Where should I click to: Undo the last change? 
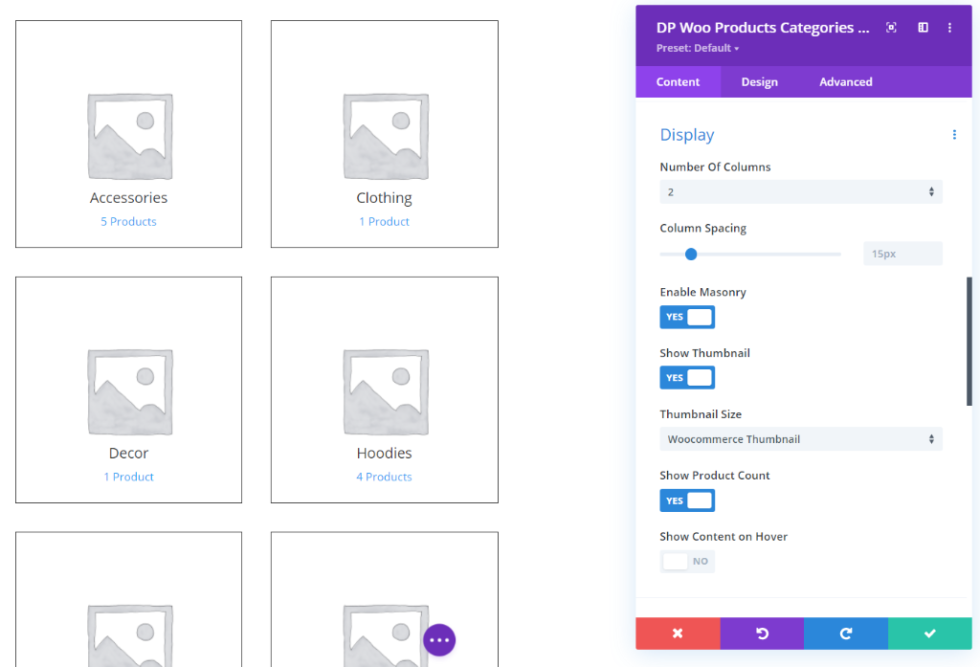click(762, 633)
